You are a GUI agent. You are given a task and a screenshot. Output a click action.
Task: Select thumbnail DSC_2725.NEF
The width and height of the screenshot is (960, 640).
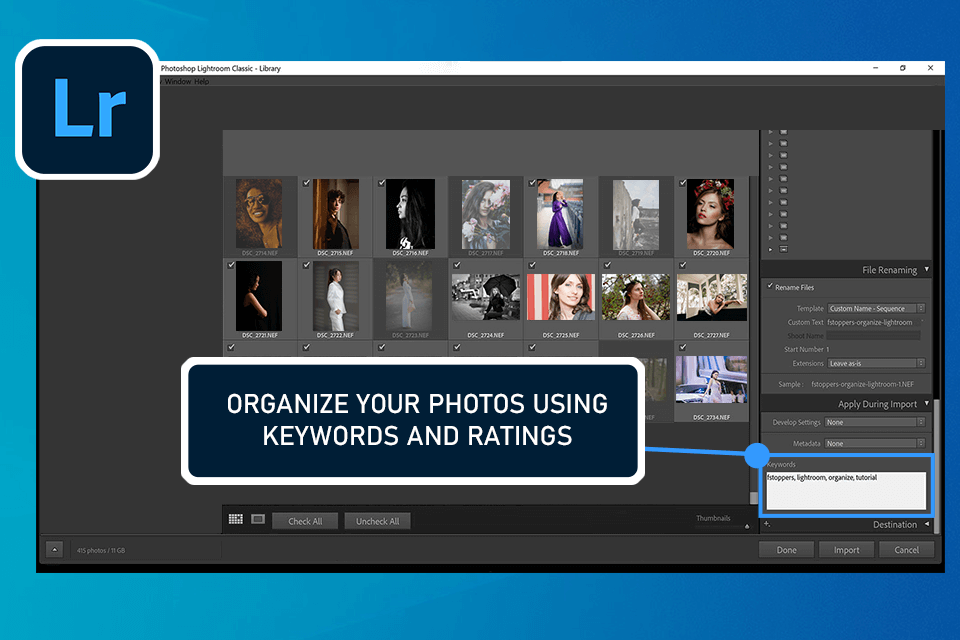[561, 297]
